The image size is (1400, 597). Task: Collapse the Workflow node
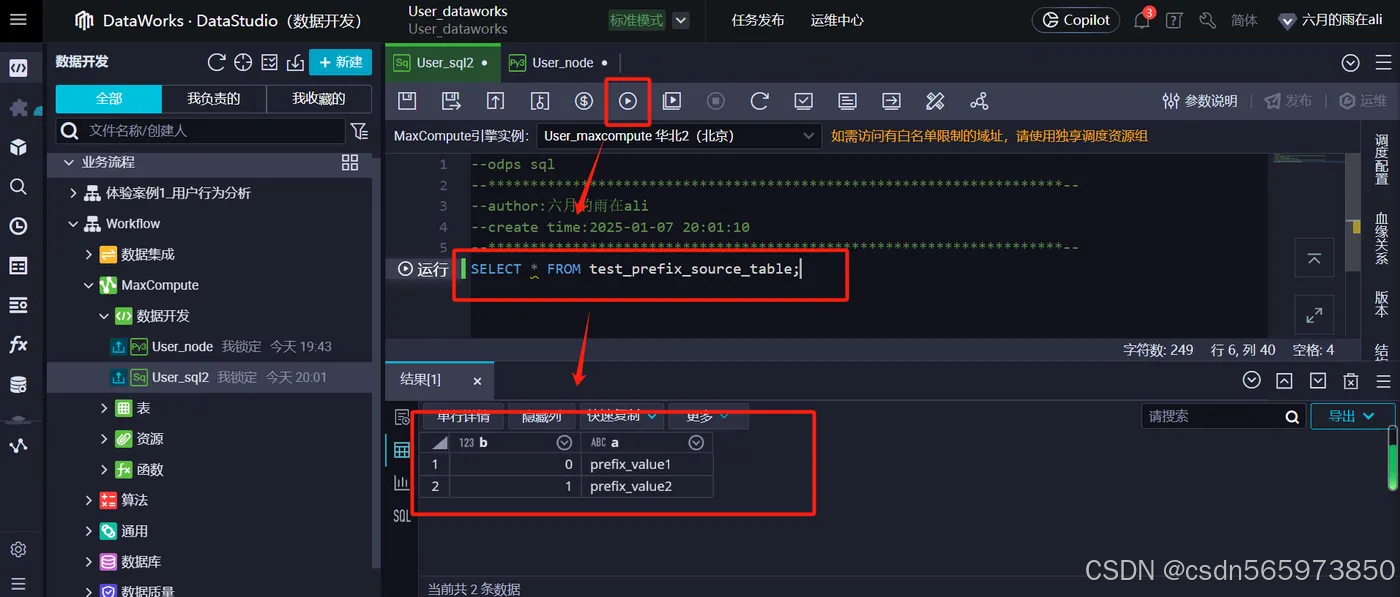(73, 224)
